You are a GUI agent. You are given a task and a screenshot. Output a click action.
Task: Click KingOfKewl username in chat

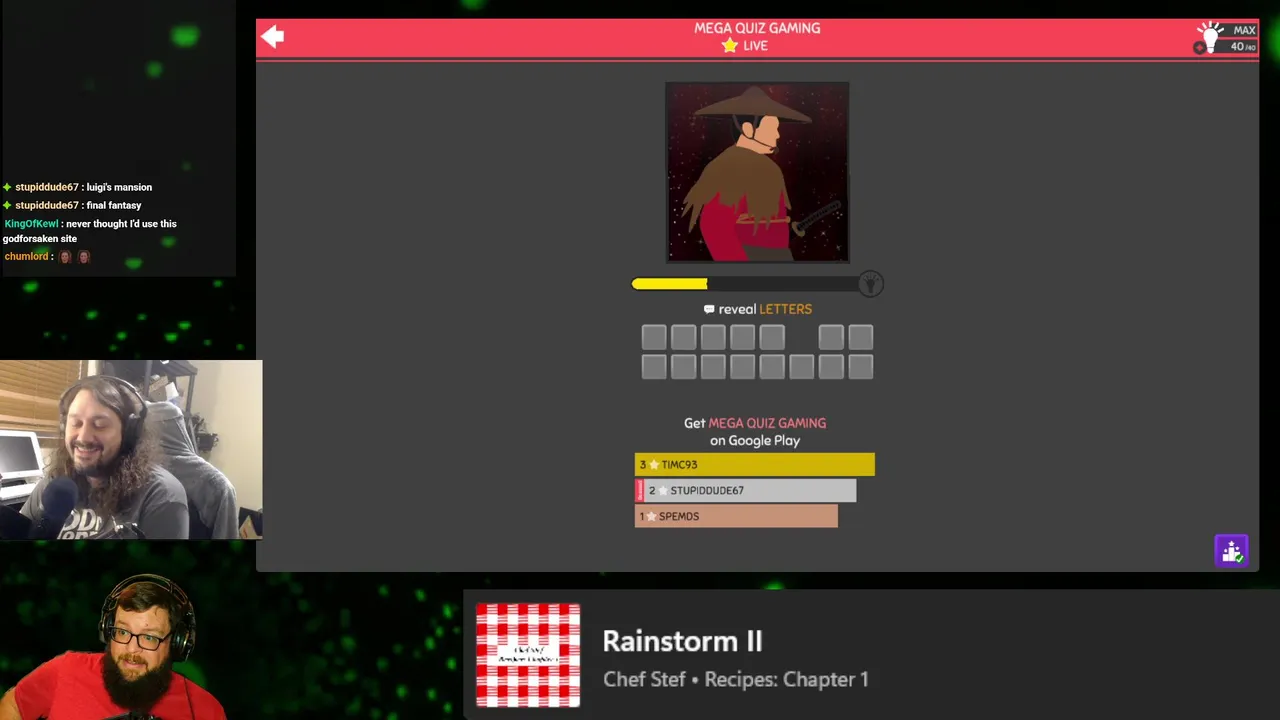coord(31,224)
